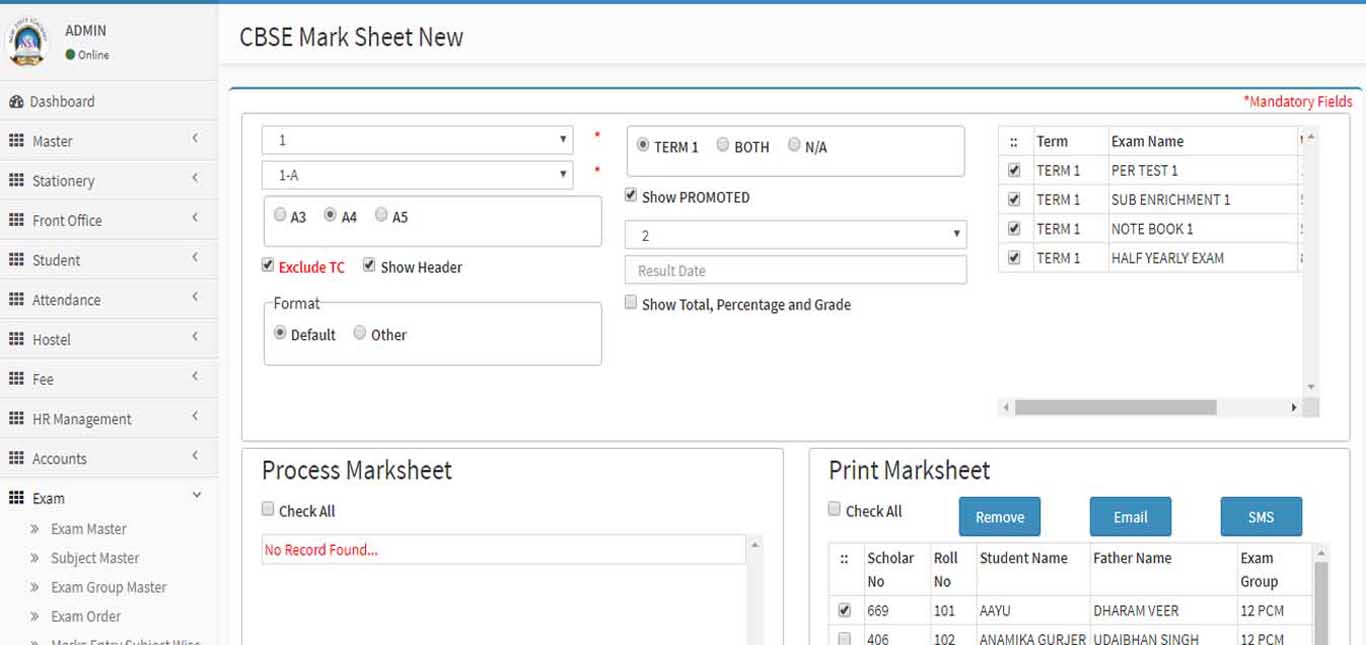Open the section dropdown showing 1-A

(418, 175)
